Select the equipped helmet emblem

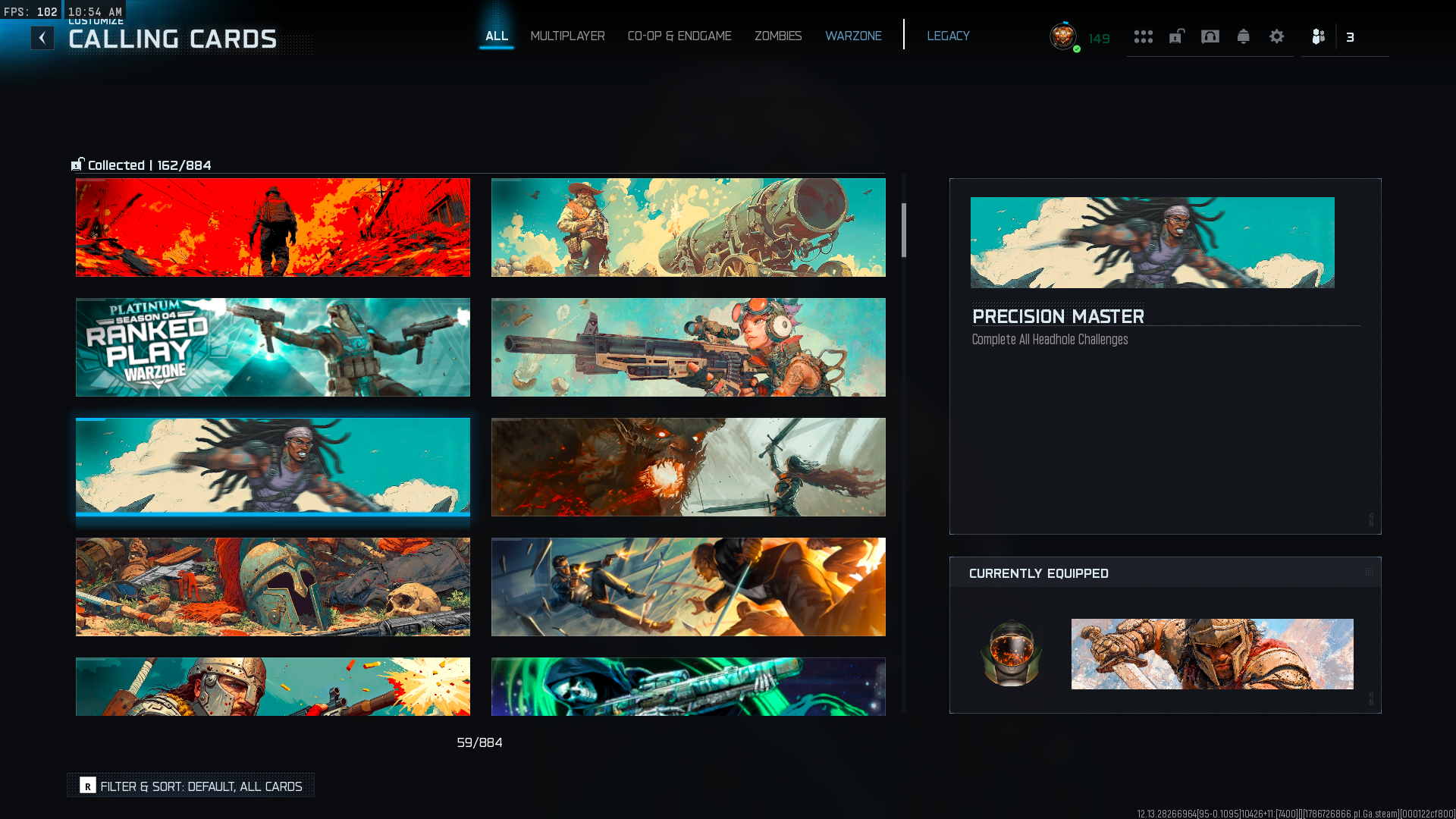[1011, 653]
